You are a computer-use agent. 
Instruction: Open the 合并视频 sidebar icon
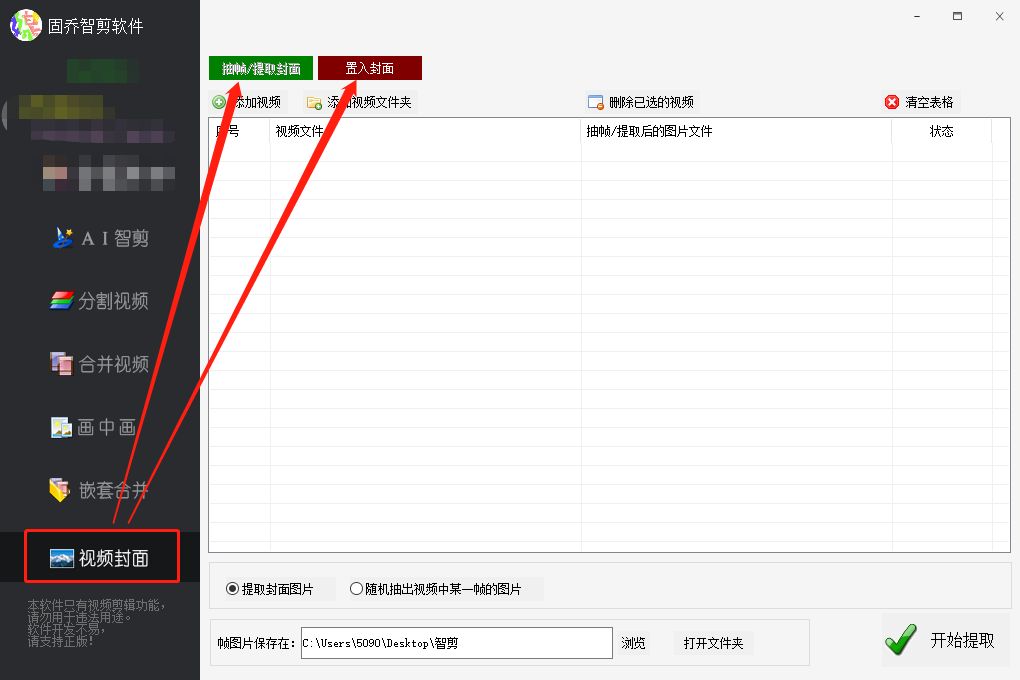62,364
